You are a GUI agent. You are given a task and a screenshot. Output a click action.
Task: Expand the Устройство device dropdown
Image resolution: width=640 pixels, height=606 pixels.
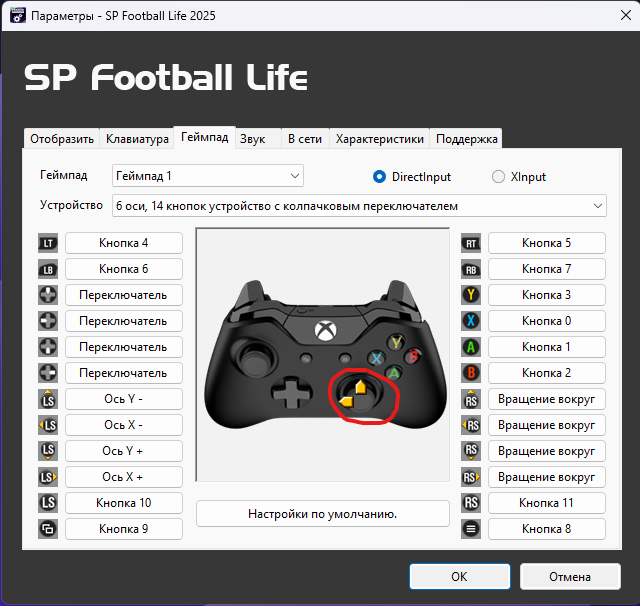point(359,206)
